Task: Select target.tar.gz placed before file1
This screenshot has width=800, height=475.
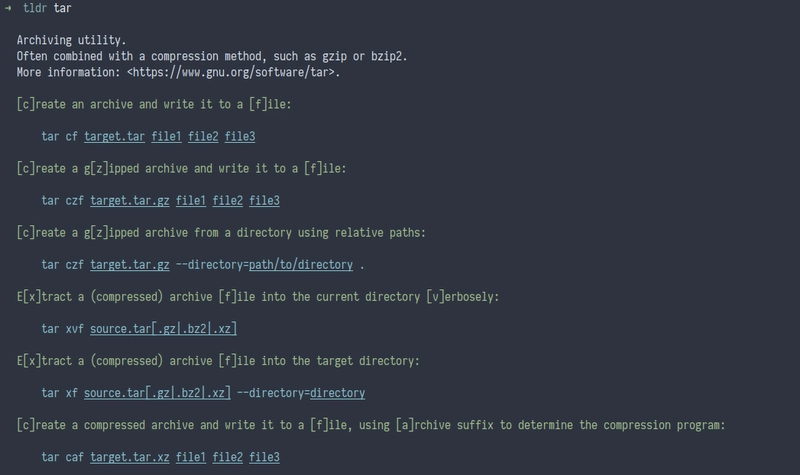Action: click(127, 200)
